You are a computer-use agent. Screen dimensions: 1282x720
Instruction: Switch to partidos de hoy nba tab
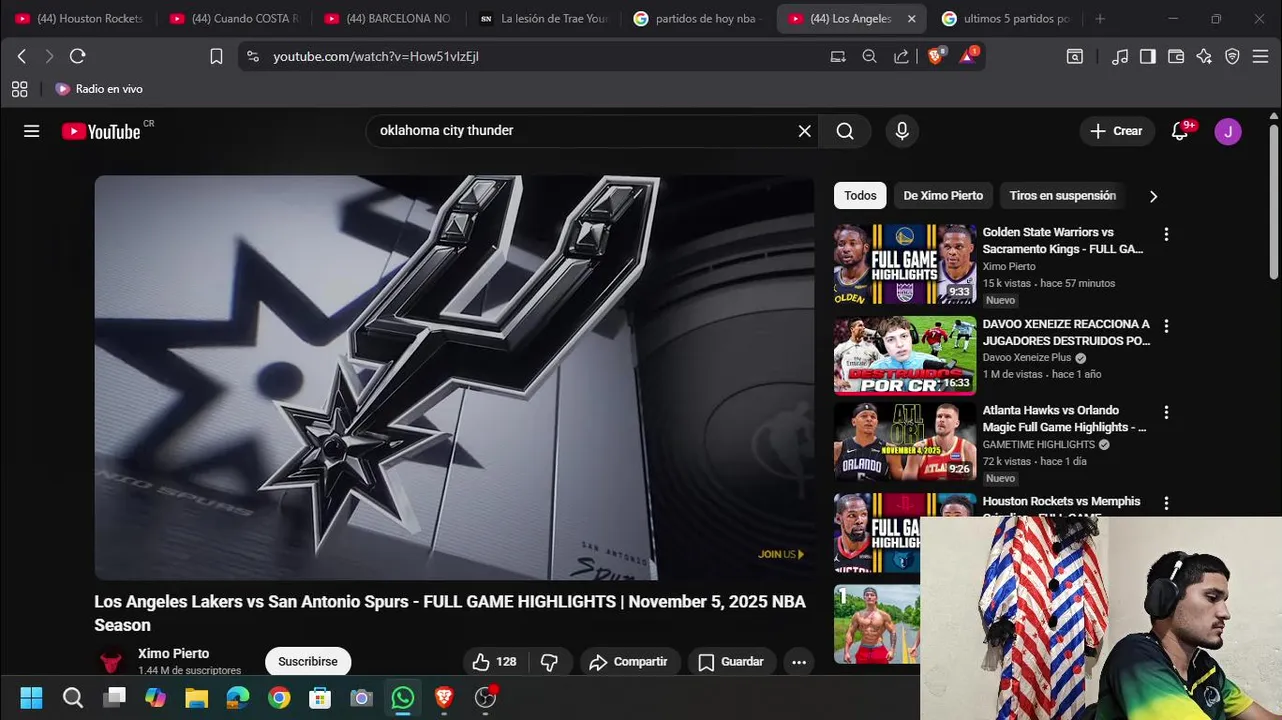698,18
